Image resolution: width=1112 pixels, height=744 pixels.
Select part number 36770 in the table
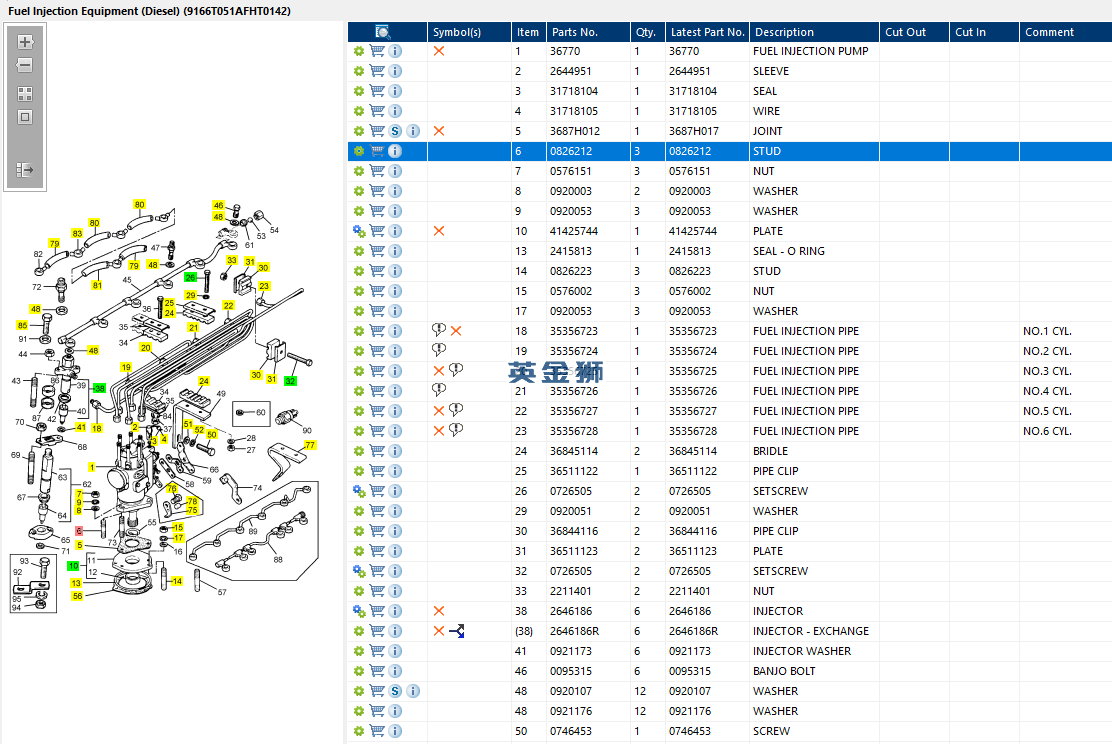[565, 51]
